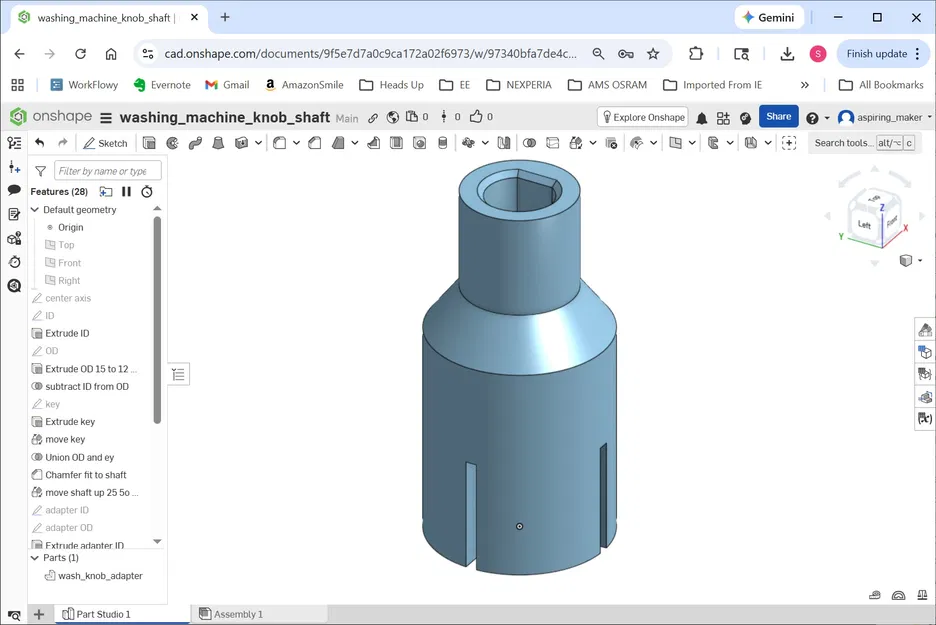Click inside the Filter by name or type field

coord(107,170)
